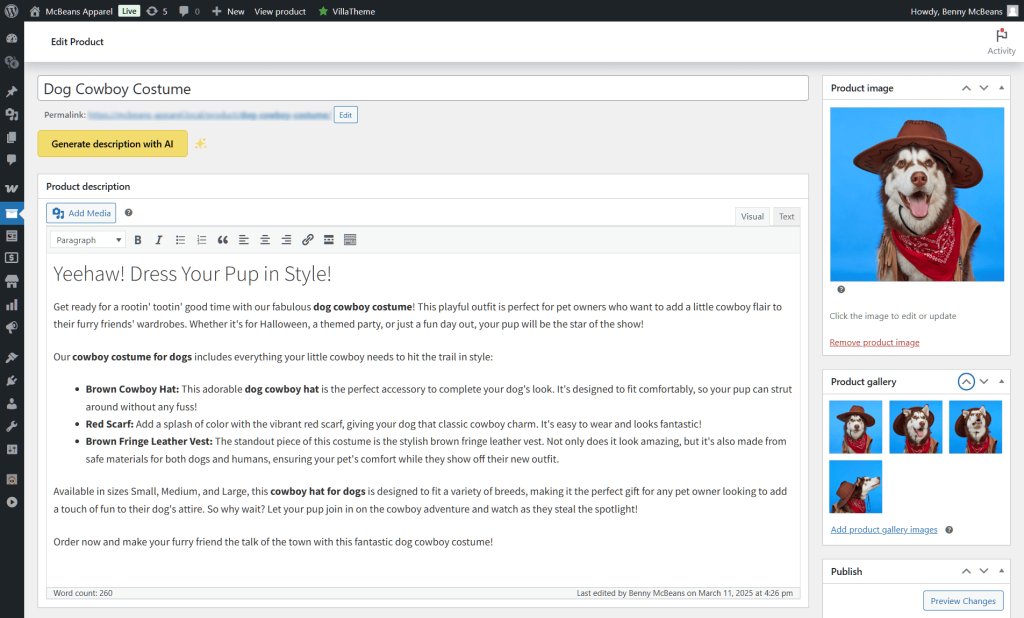Center align the text
This screenshot has height=618, width=1024.
[265, 240]
